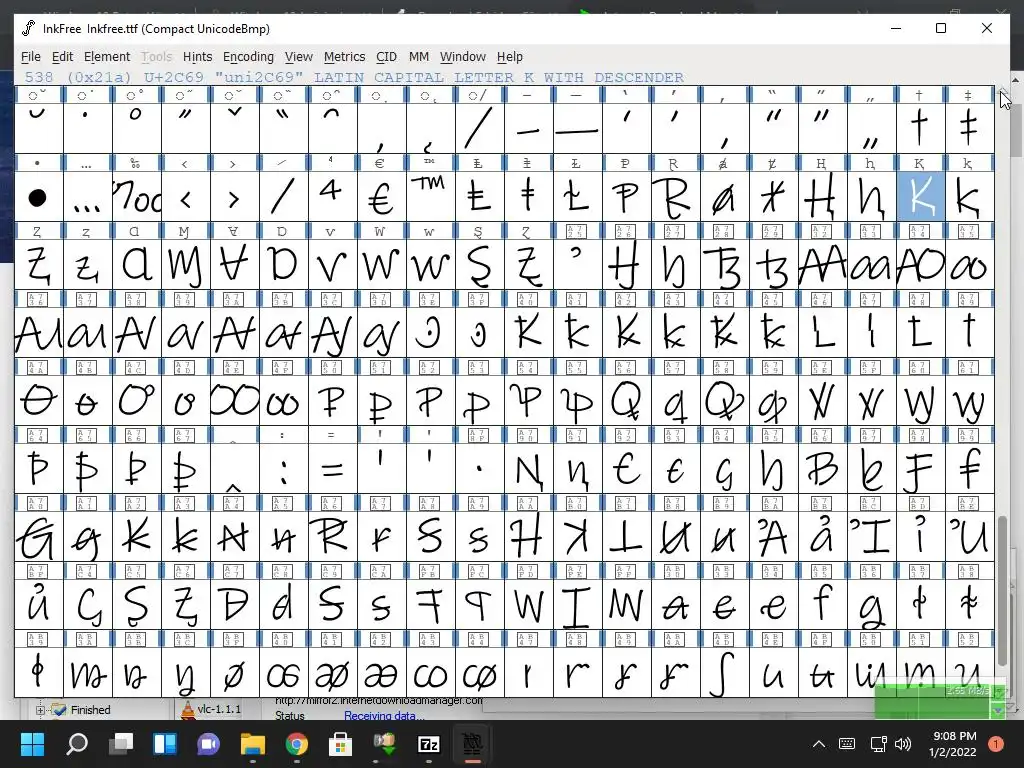Viewport: 1024px width, 768px height.
Task: Select the Finished tree item in background window
Action: [90, 710]
